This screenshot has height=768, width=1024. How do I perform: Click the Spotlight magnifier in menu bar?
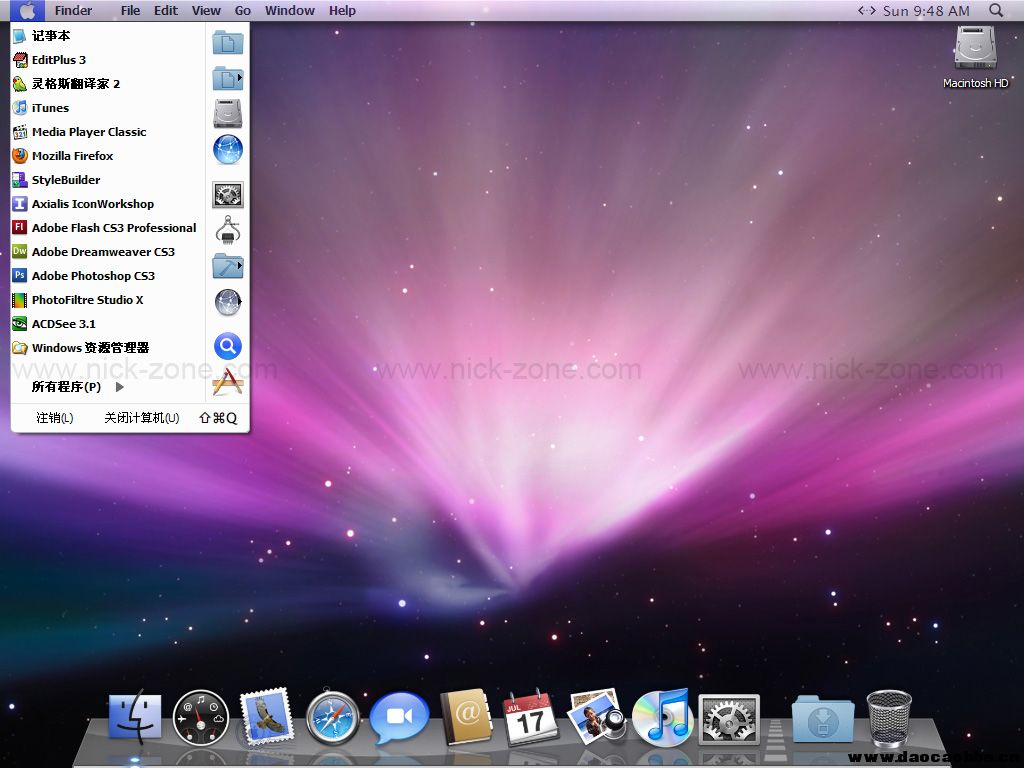tap(996, 10)
